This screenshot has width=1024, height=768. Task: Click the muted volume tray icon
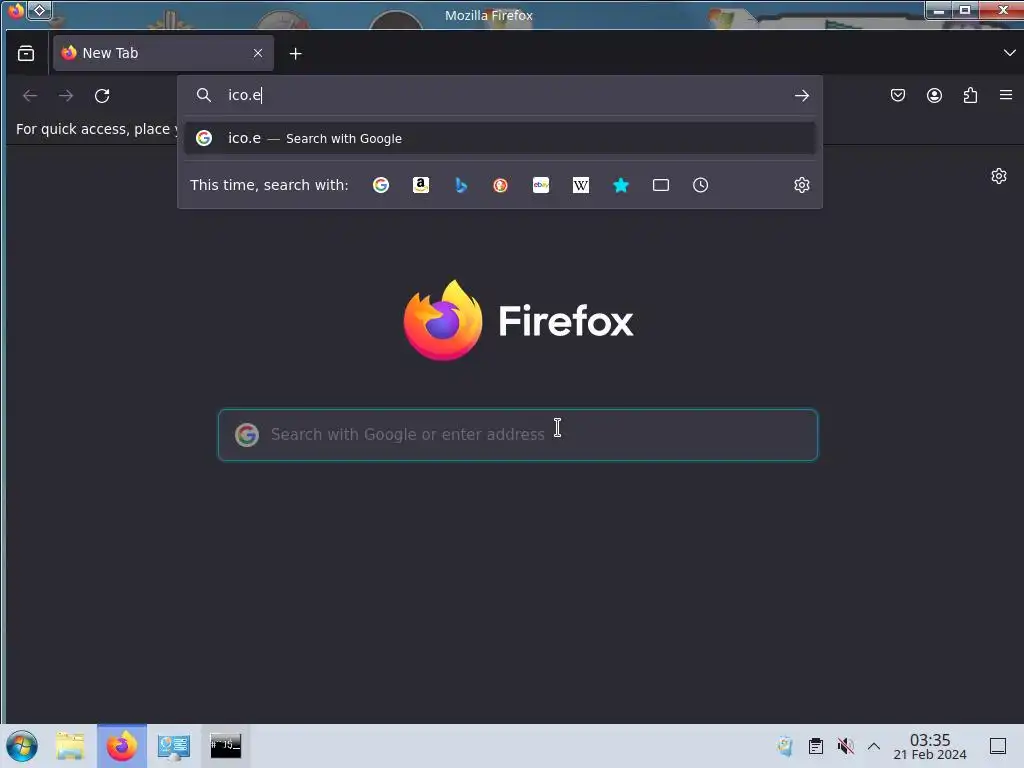(845, 746)
